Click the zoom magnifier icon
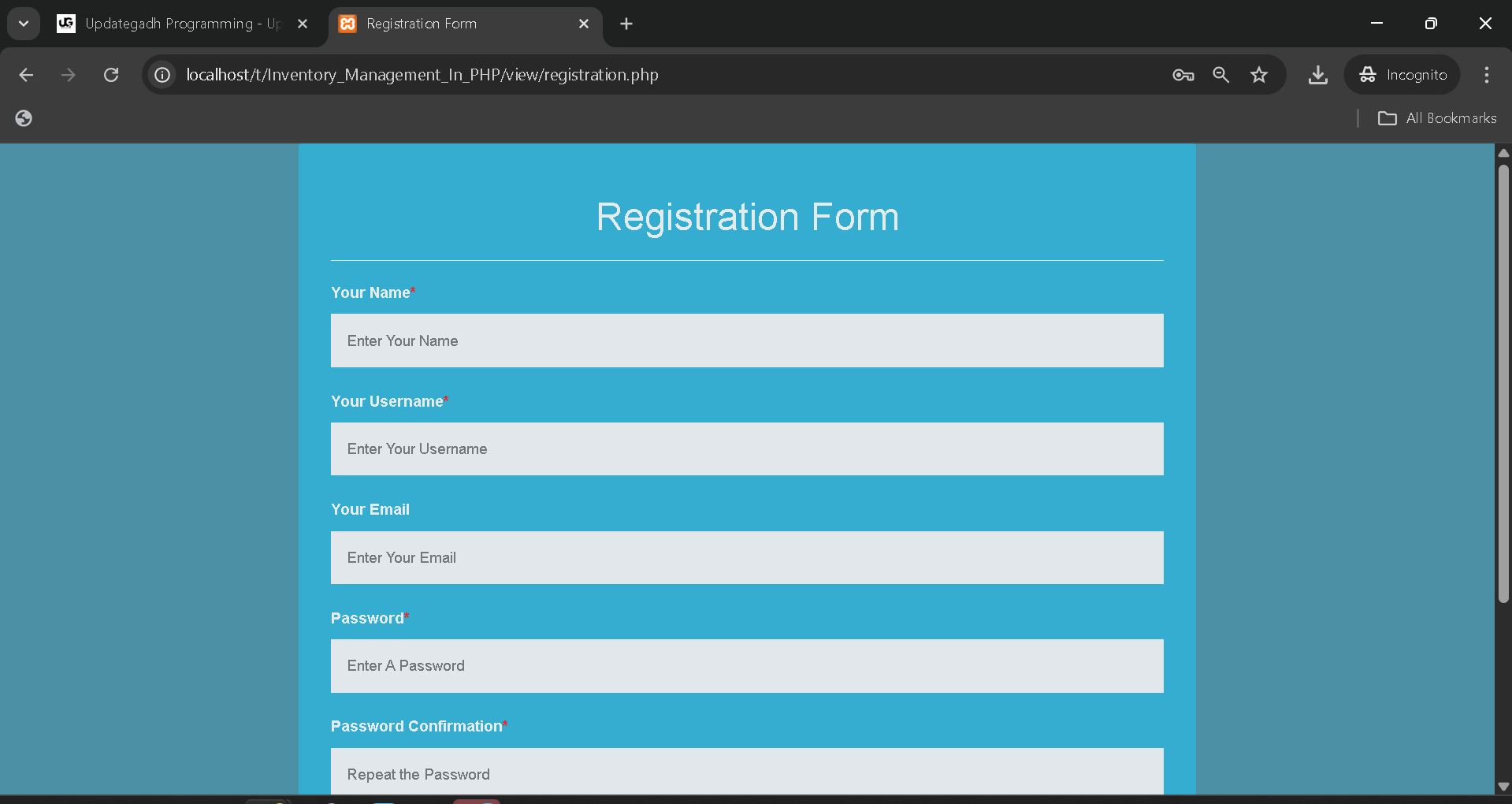The width and height of the screenshot is (1512, 804). (1220, 75)
